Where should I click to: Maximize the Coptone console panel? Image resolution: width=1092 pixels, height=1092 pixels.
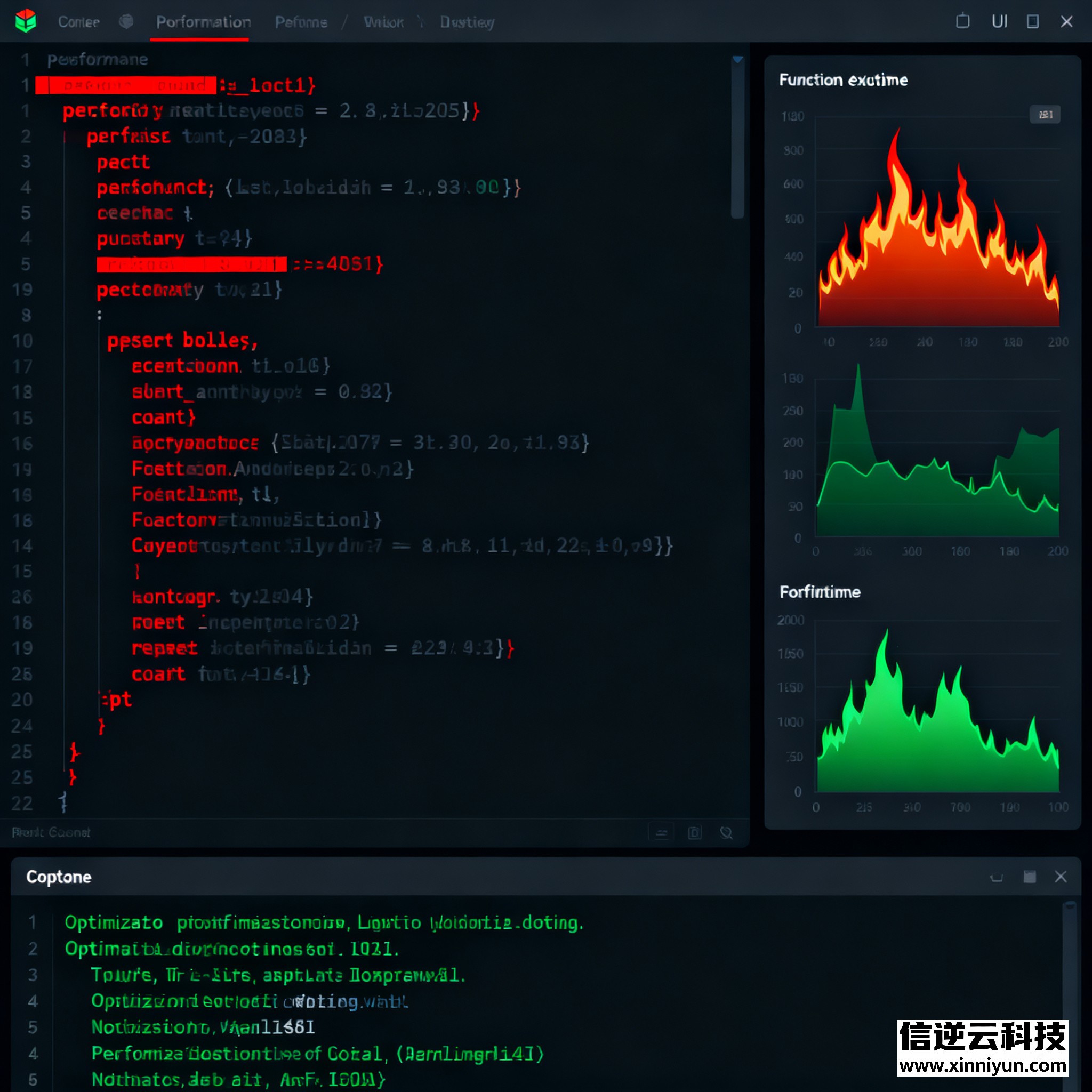[1029, 877]
